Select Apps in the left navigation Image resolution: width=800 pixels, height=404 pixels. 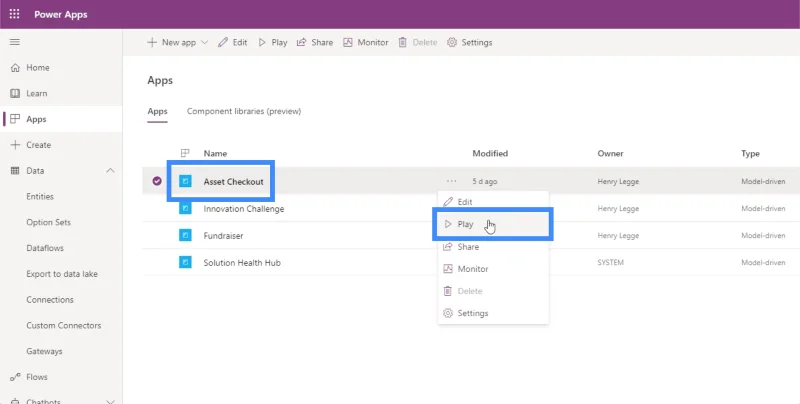[36, 119]
